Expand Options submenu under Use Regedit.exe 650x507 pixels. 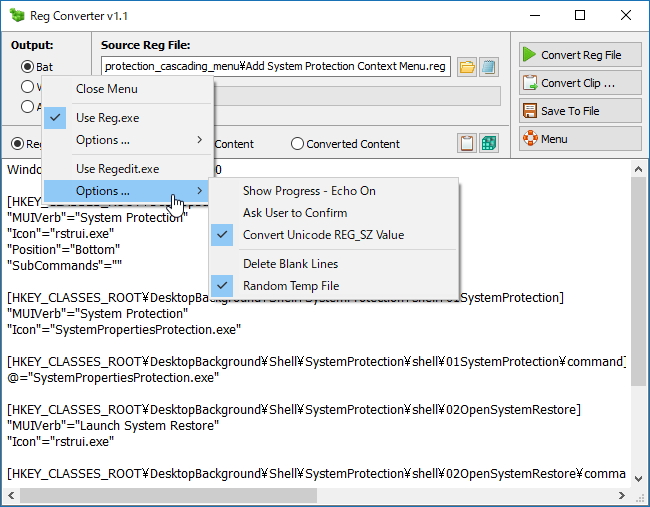128,191
